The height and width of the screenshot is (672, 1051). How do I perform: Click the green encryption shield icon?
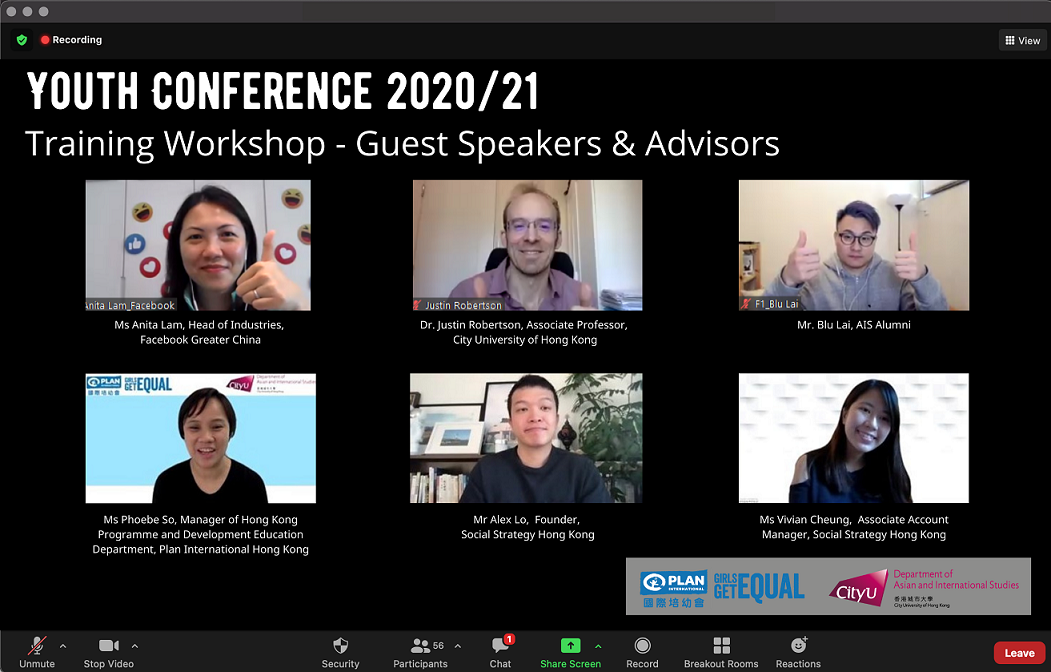pos(21,40)
